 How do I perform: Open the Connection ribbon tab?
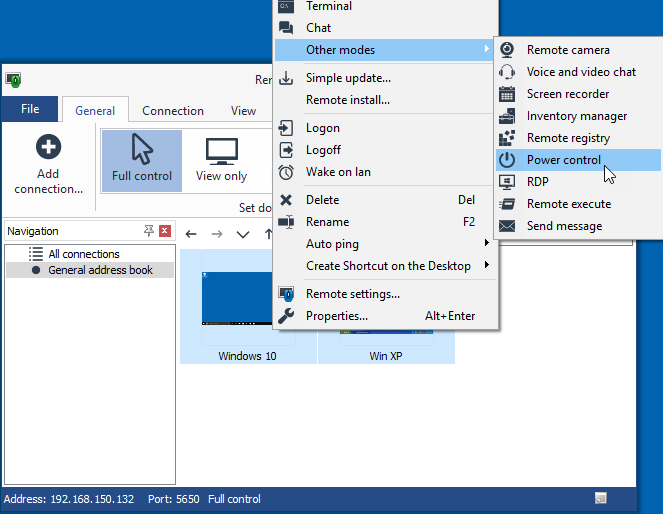pyautogui.click(x=172, y=111)
